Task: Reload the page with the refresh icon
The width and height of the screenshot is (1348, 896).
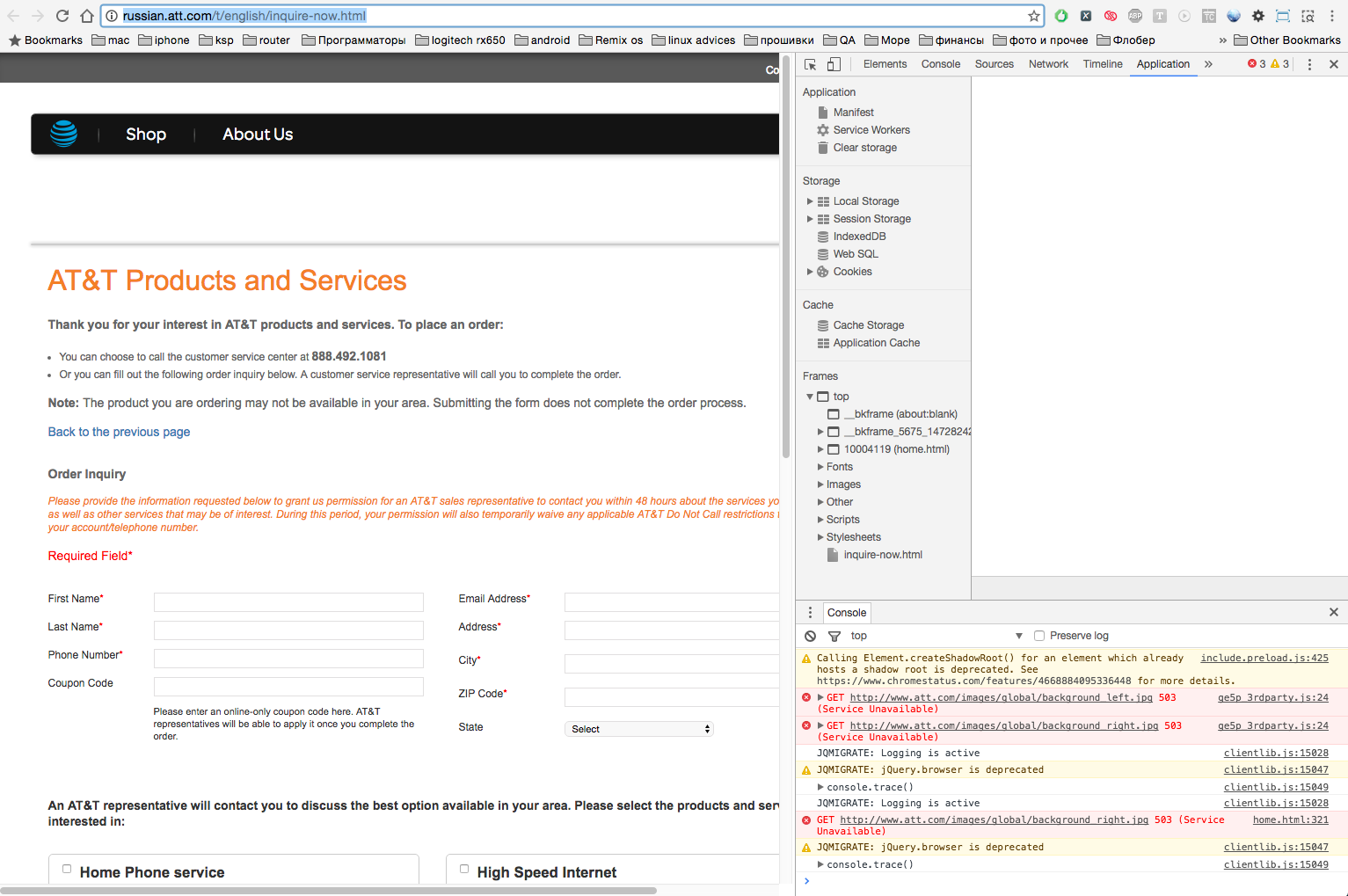Action: (x=62, y=16)
